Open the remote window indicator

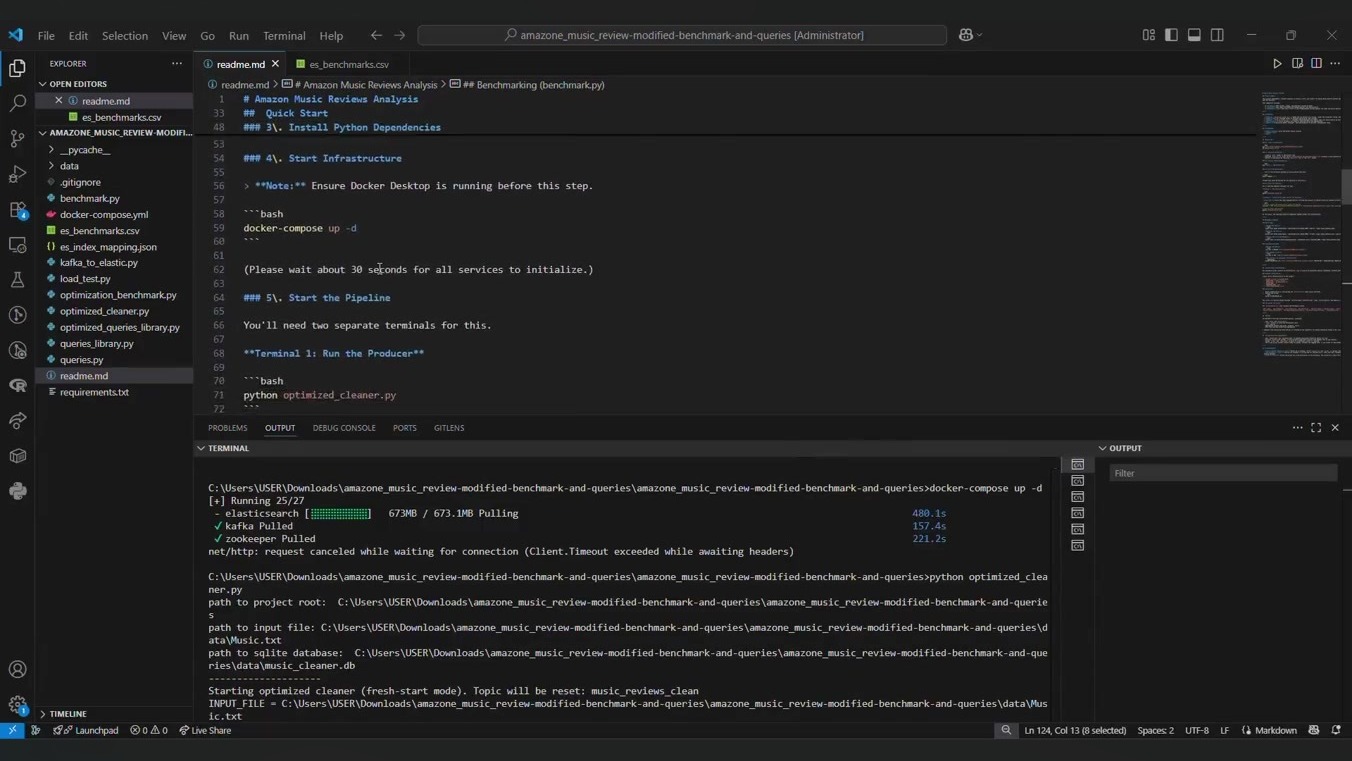(x=12, y=731)
